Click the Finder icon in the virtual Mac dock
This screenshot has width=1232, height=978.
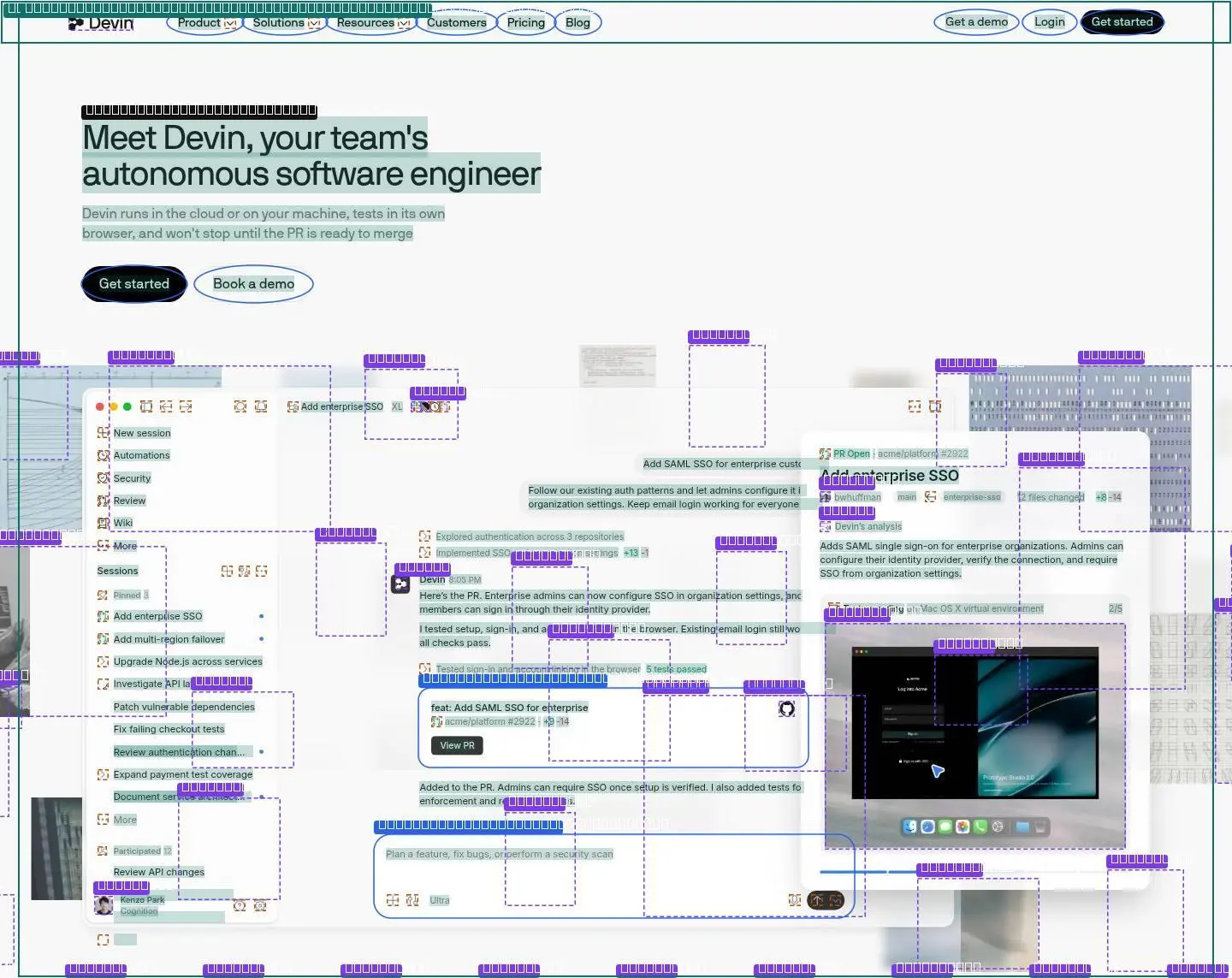(x=910, y=827)
